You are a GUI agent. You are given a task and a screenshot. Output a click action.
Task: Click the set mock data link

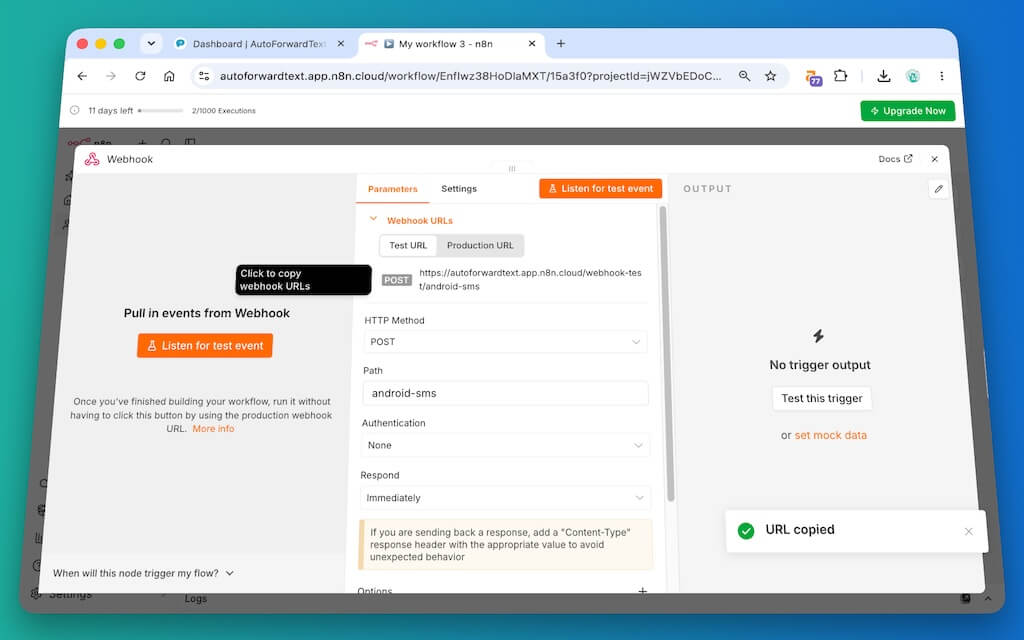click(830, 436)
